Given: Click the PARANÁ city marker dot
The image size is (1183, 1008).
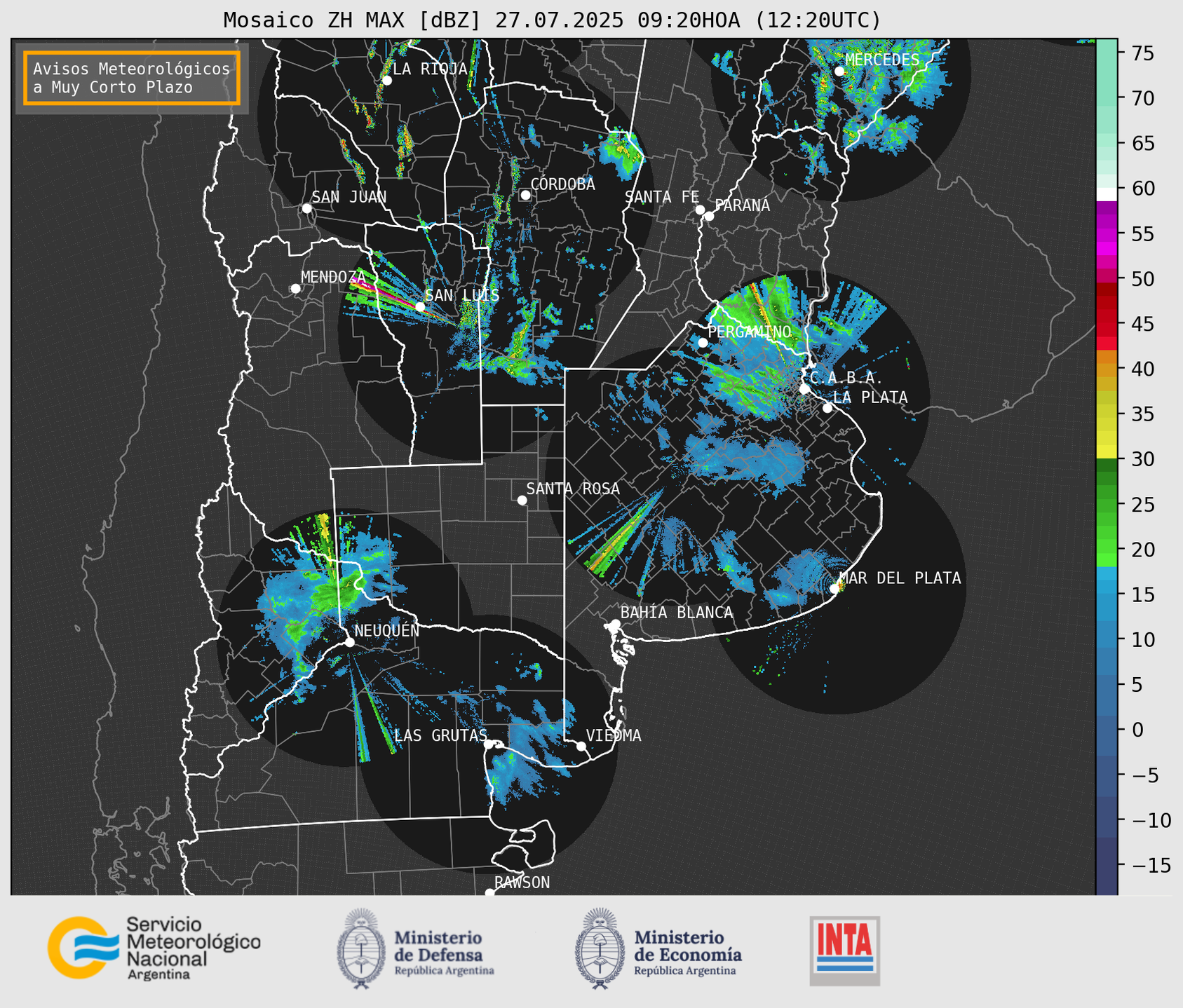Looking at the screenshot, I should (x=709, y=216).
